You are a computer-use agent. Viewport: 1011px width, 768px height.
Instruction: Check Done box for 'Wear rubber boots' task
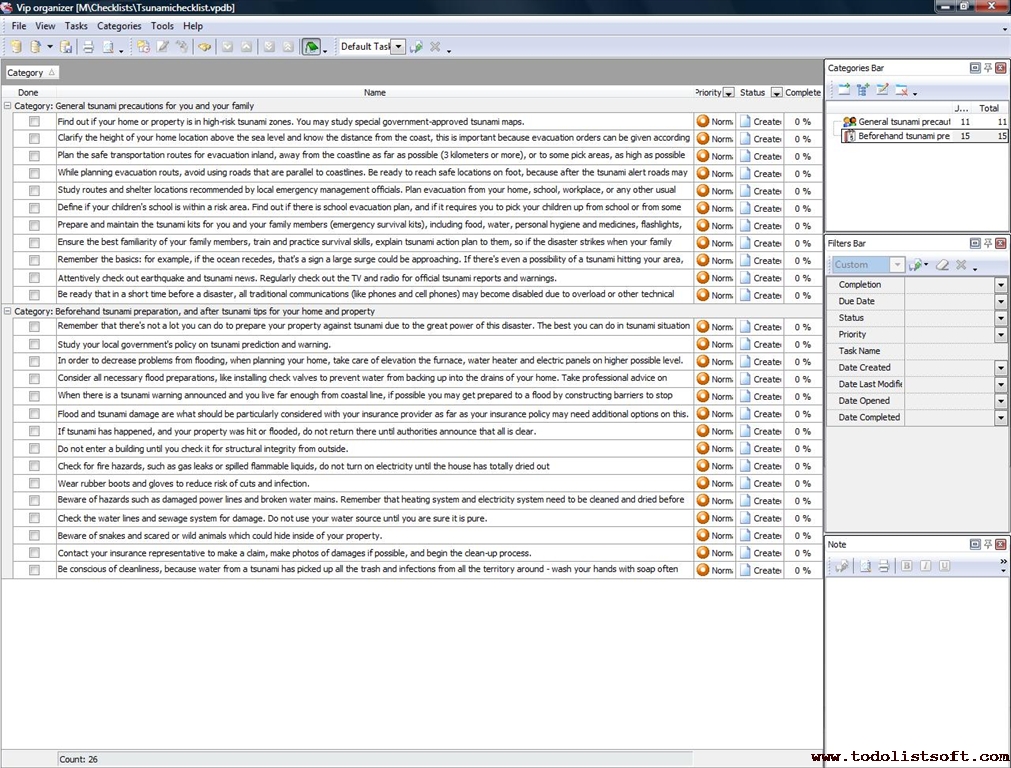pos(34,484)
